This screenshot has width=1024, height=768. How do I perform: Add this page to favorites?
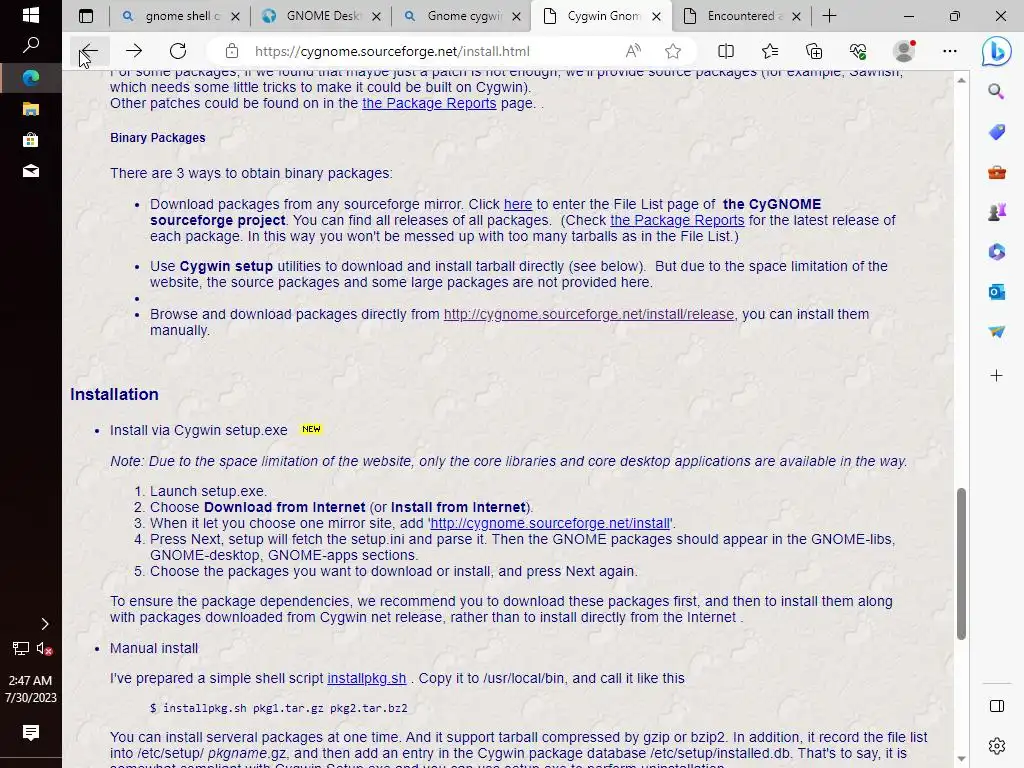tap(673, 51)
